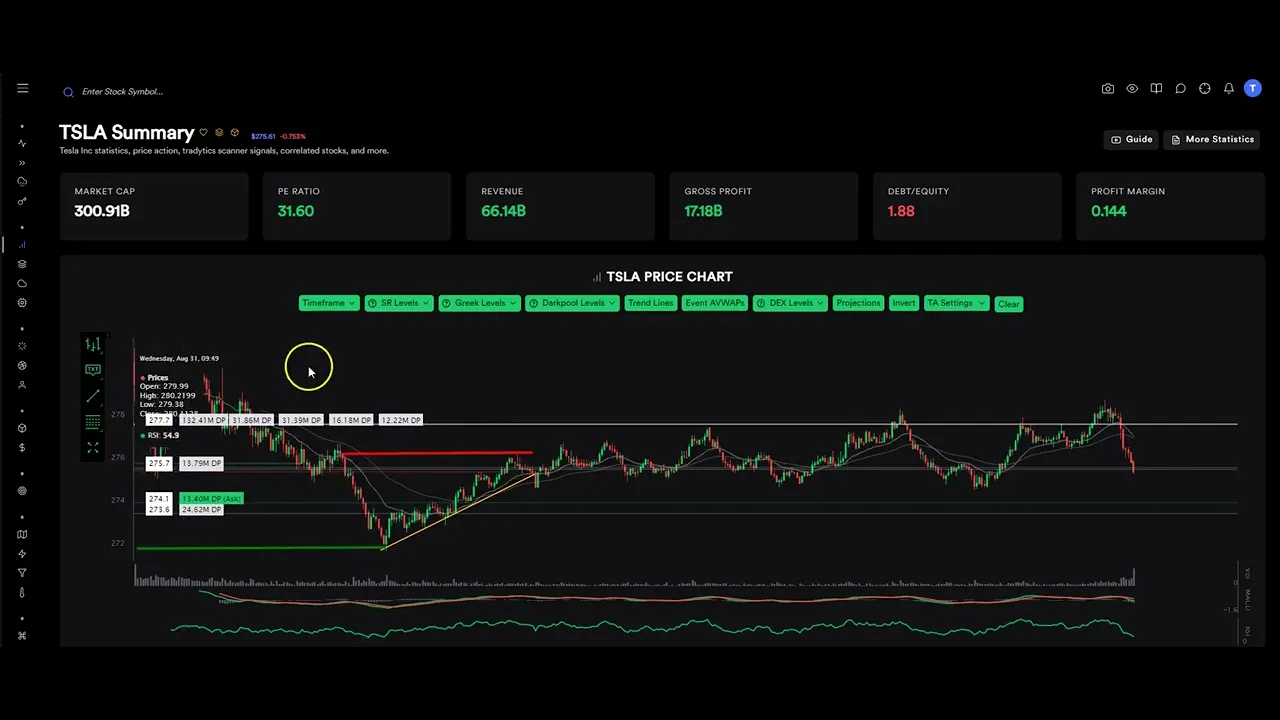
Task: Open the map icon in sidebar
Action: pos(22,534)
